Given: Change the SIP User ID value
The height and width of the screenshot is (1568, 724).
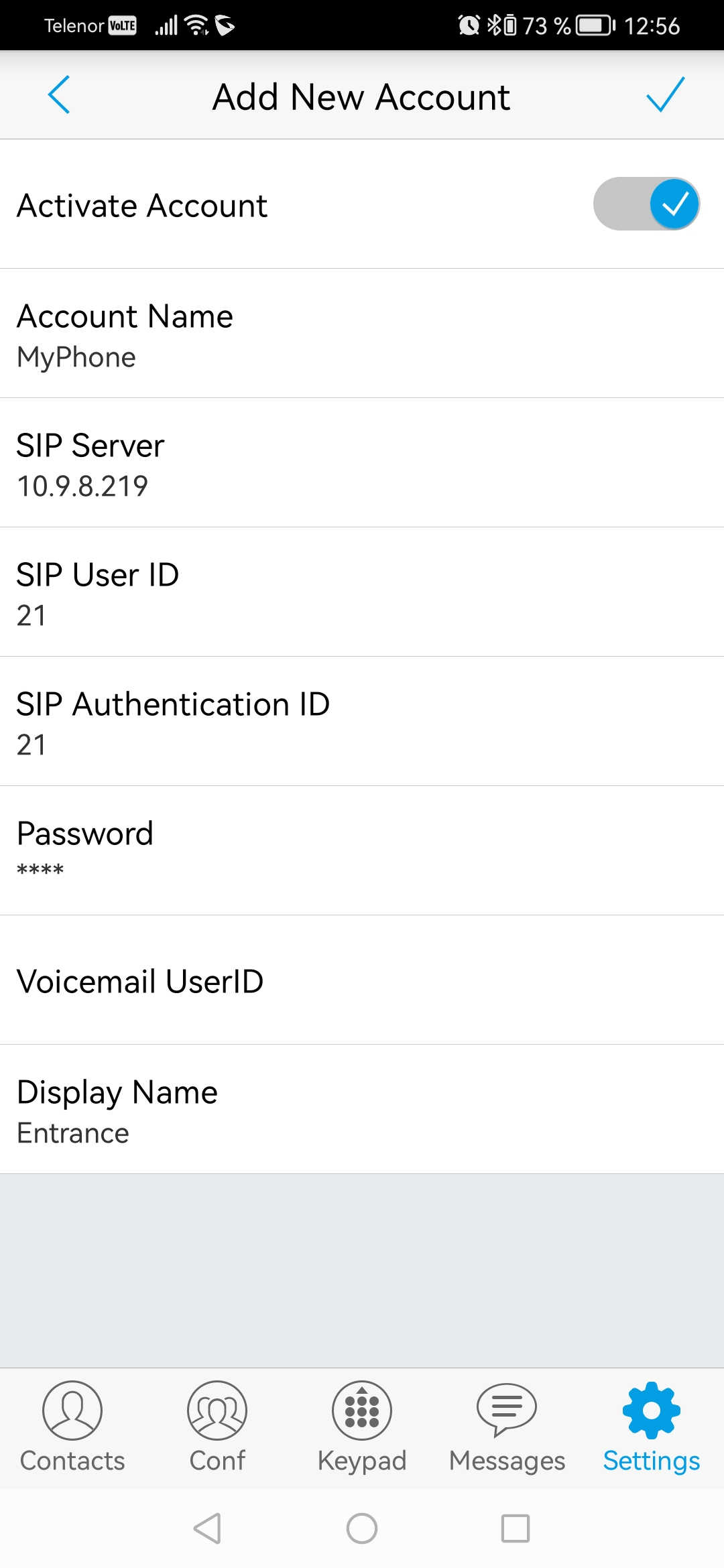Looking at the screenshot, I should [x=362, y=592].
